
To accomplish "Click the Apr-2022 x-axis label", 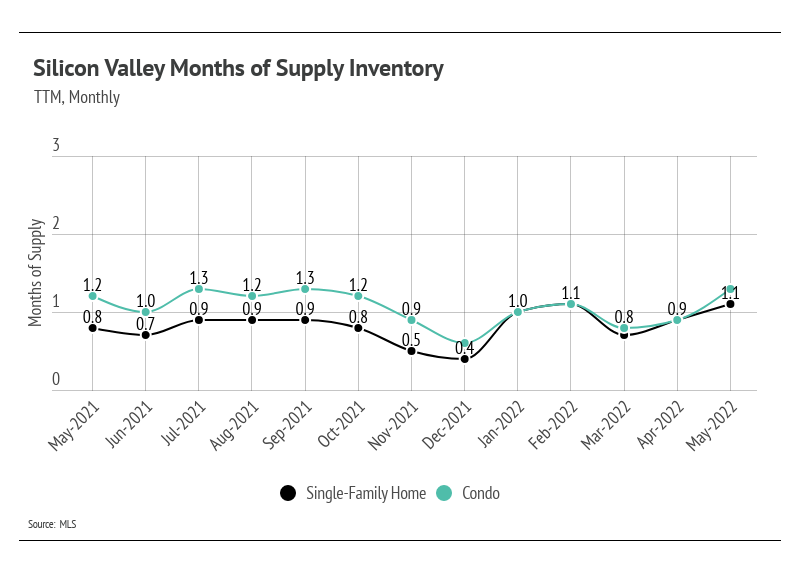I will pos(660,425).
